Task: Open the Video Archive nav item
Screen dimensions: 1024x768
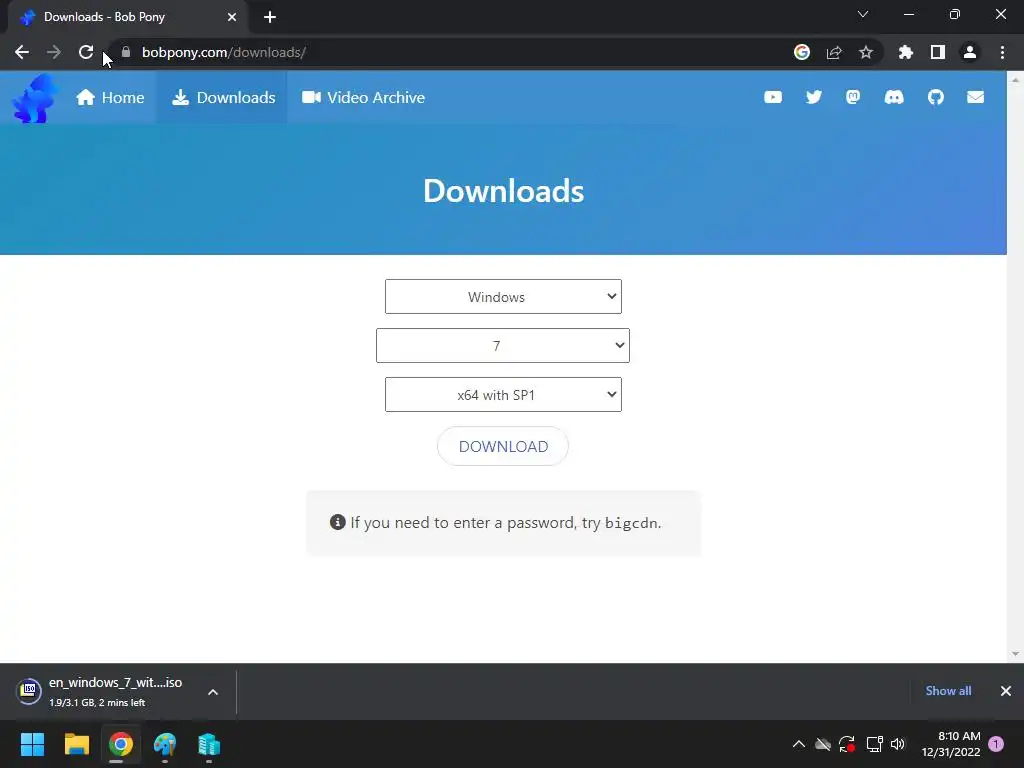Action: [x=363, y=97]
